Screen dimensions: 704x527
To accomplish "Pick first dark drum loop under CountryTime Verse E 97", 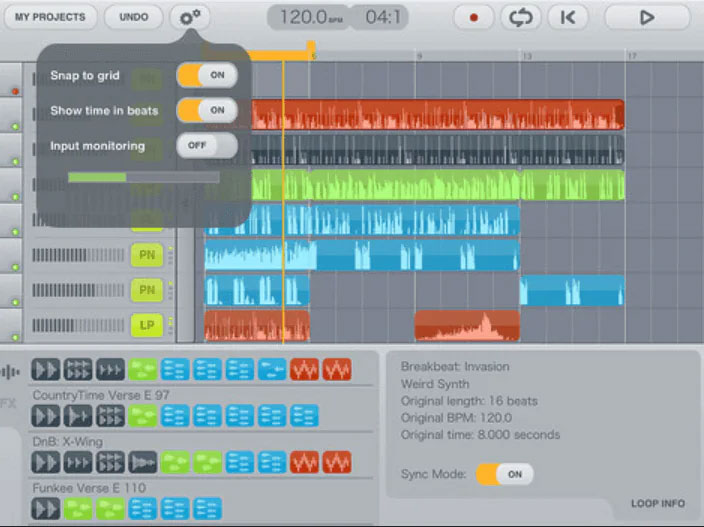I will [x=45, y=416].
